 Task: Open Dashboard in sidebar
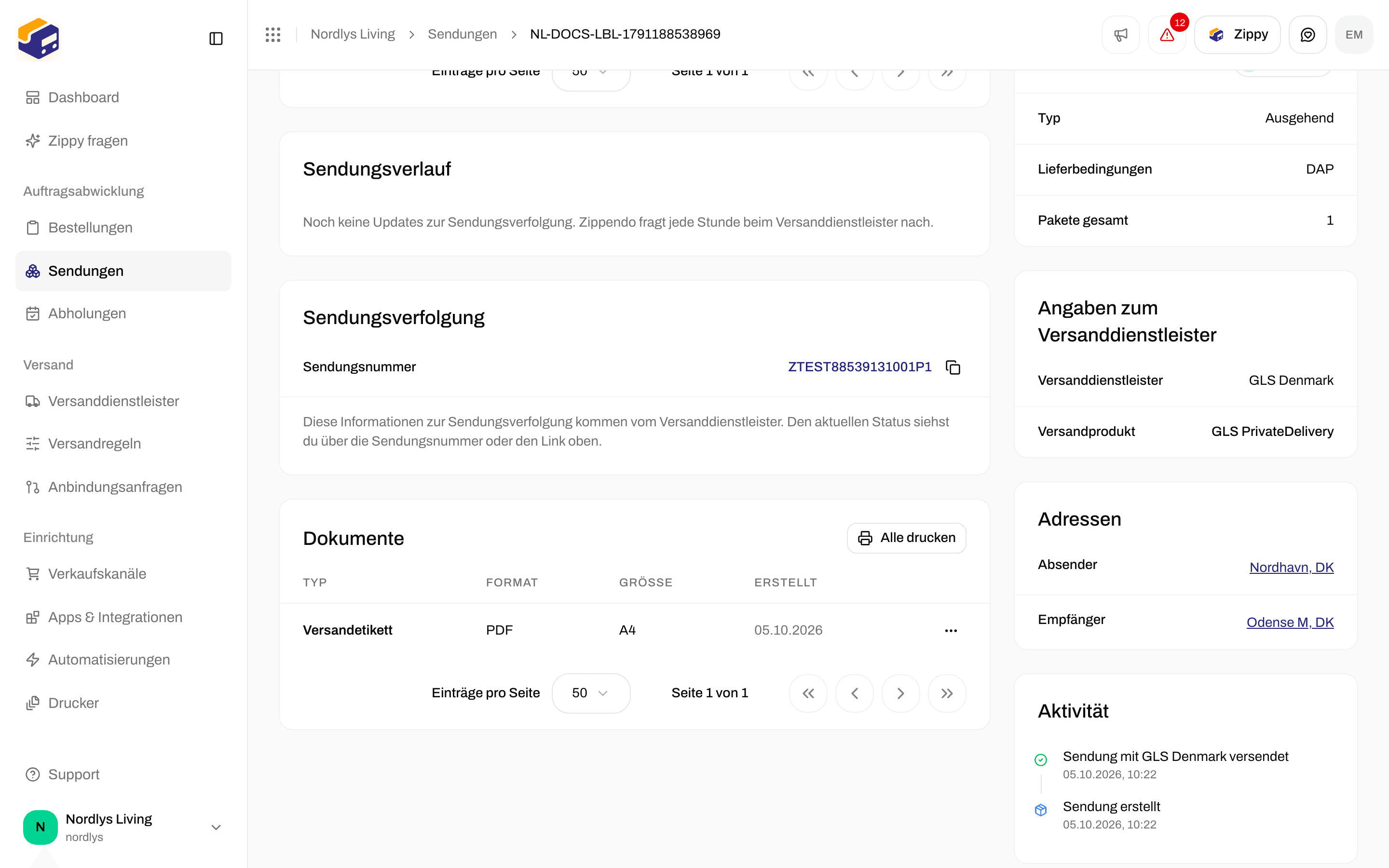coord(123,97)
